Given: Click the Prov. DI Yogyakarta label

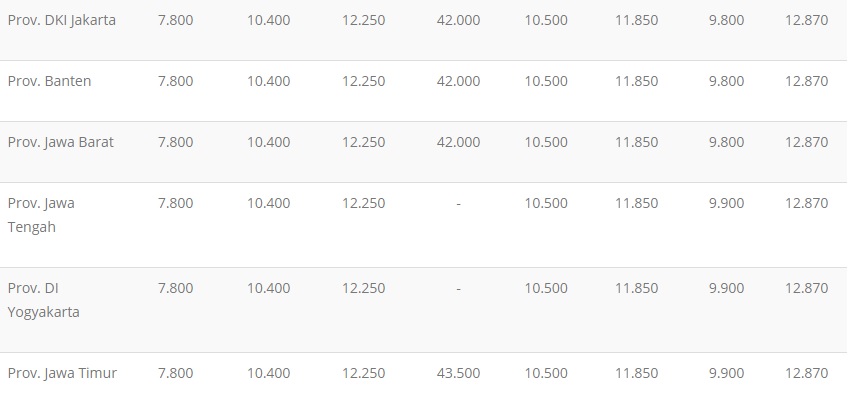Looking at the screenshot, I should [x=43, y=300].
